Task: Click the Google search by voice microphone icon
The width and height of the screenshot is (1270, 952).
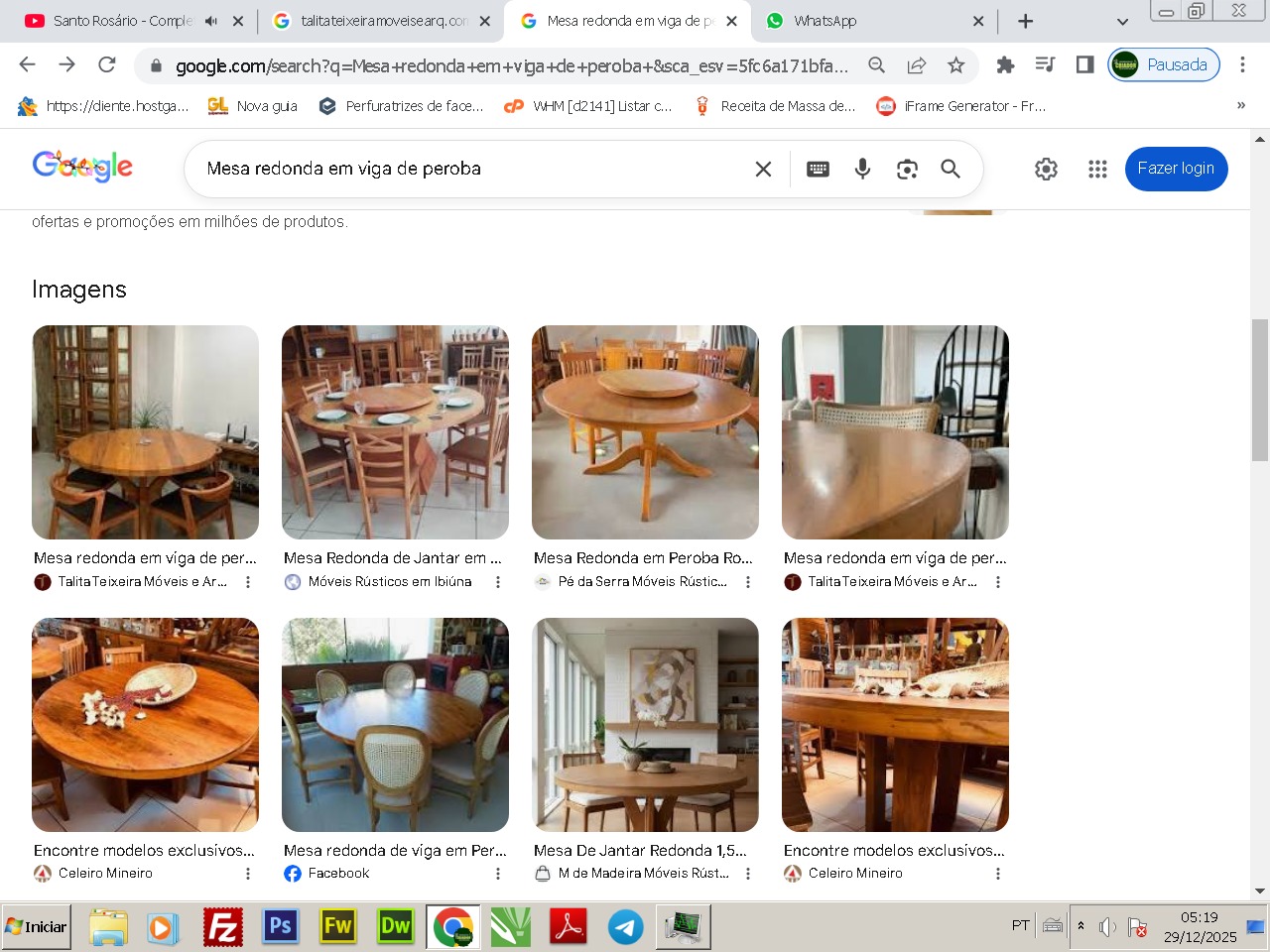Action: pyautogui.click(x=862, y=169)
